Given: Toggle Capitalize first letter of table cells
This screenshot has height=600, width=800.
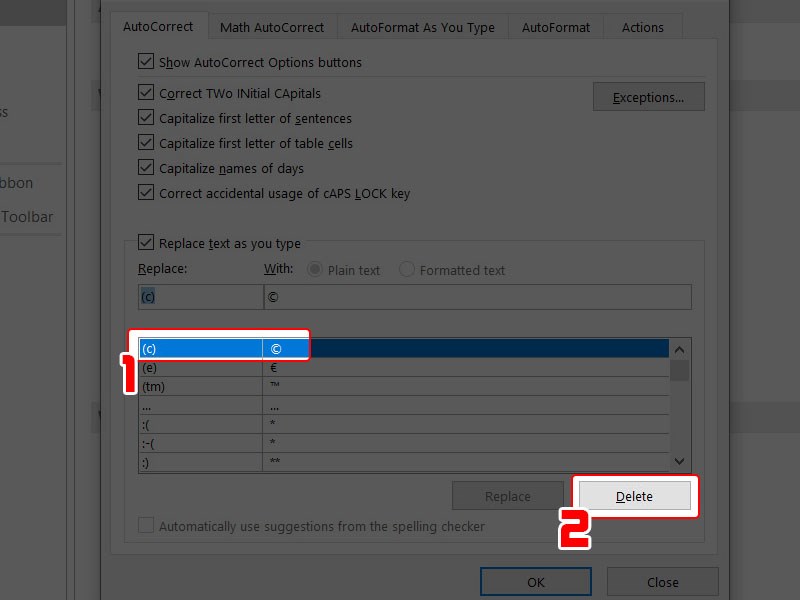Looking at the screenshot, I should pyautogui.click(x=146, y=143).
